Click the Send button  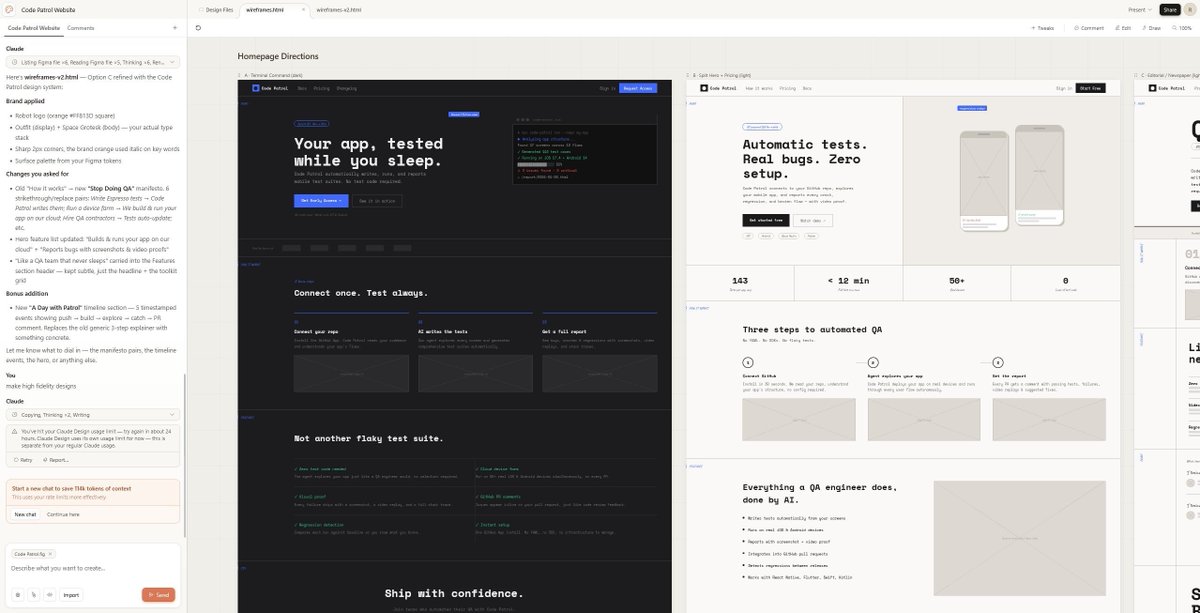[x=158, y=594]
